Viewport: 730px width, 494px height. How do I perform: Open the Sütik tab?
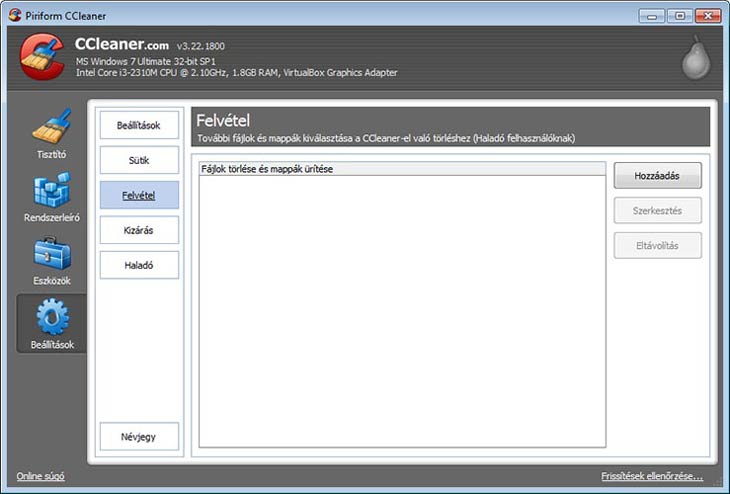click(x=139, y=160)
